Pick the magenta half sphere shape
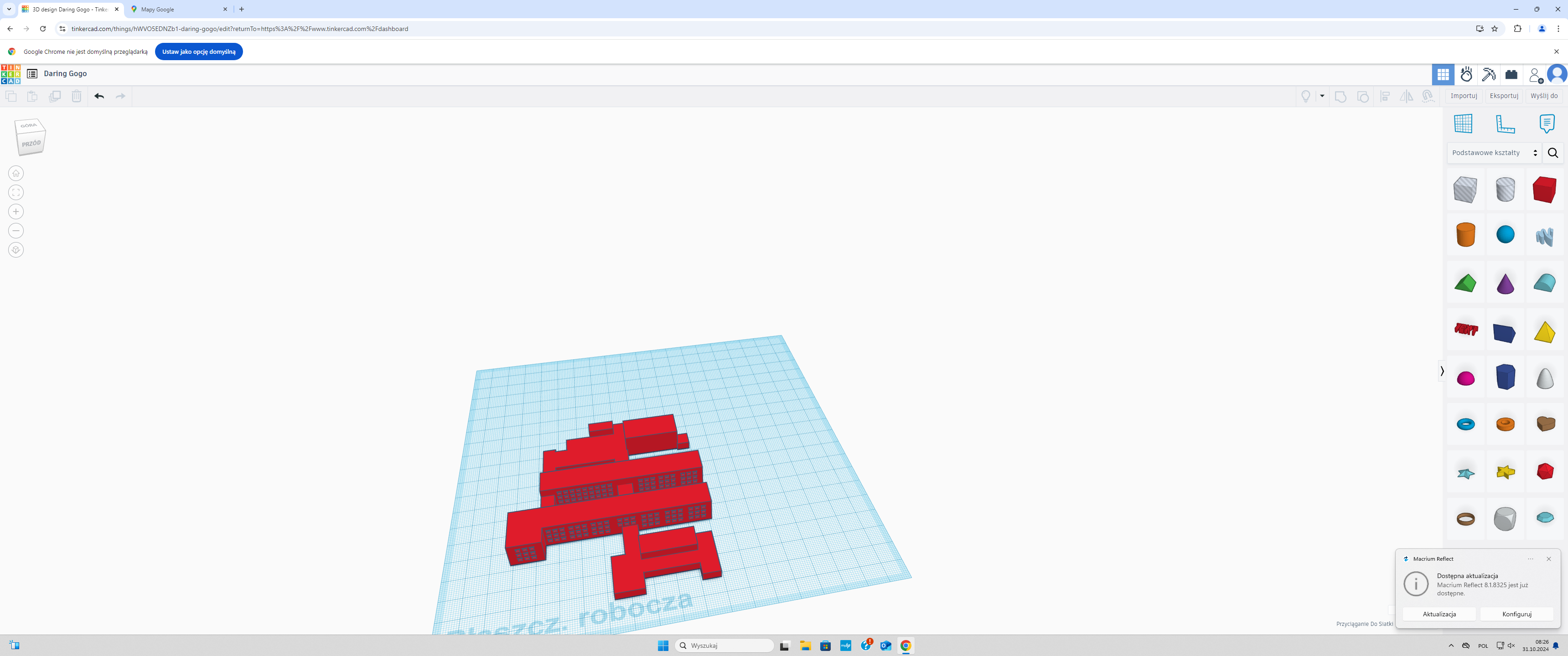The image size is (1568, 656). tap(1466, 378)
